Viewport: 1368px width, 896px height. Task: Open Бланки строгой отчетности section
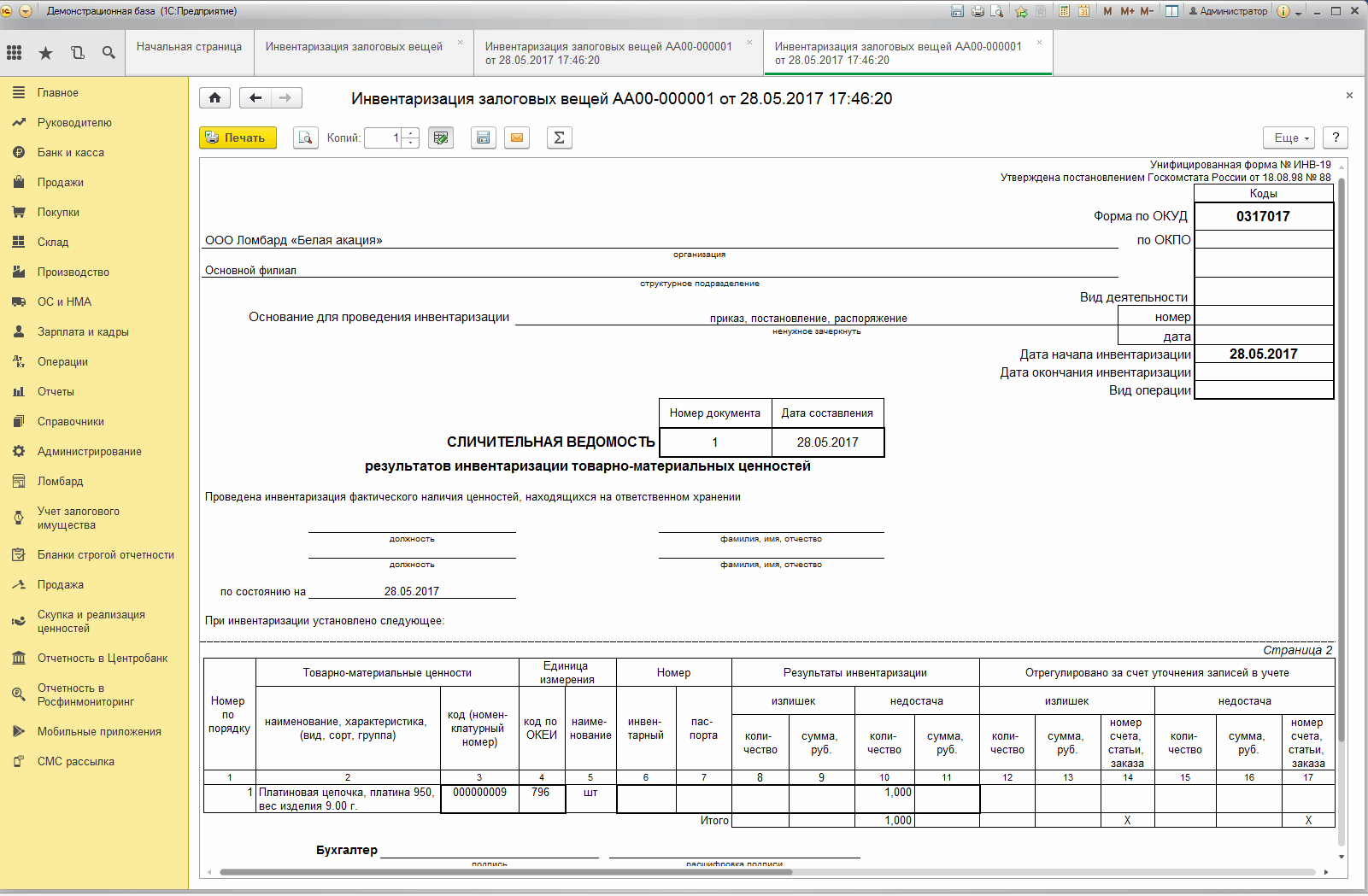pyautogui.click(x=94, y=554)
